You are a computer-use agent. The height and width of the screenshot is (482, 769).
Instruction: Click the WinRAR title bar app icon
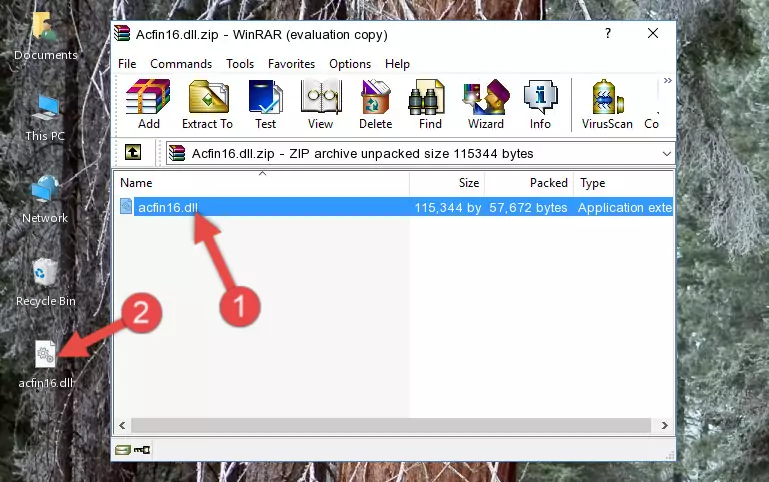click(x=122, y=34)
